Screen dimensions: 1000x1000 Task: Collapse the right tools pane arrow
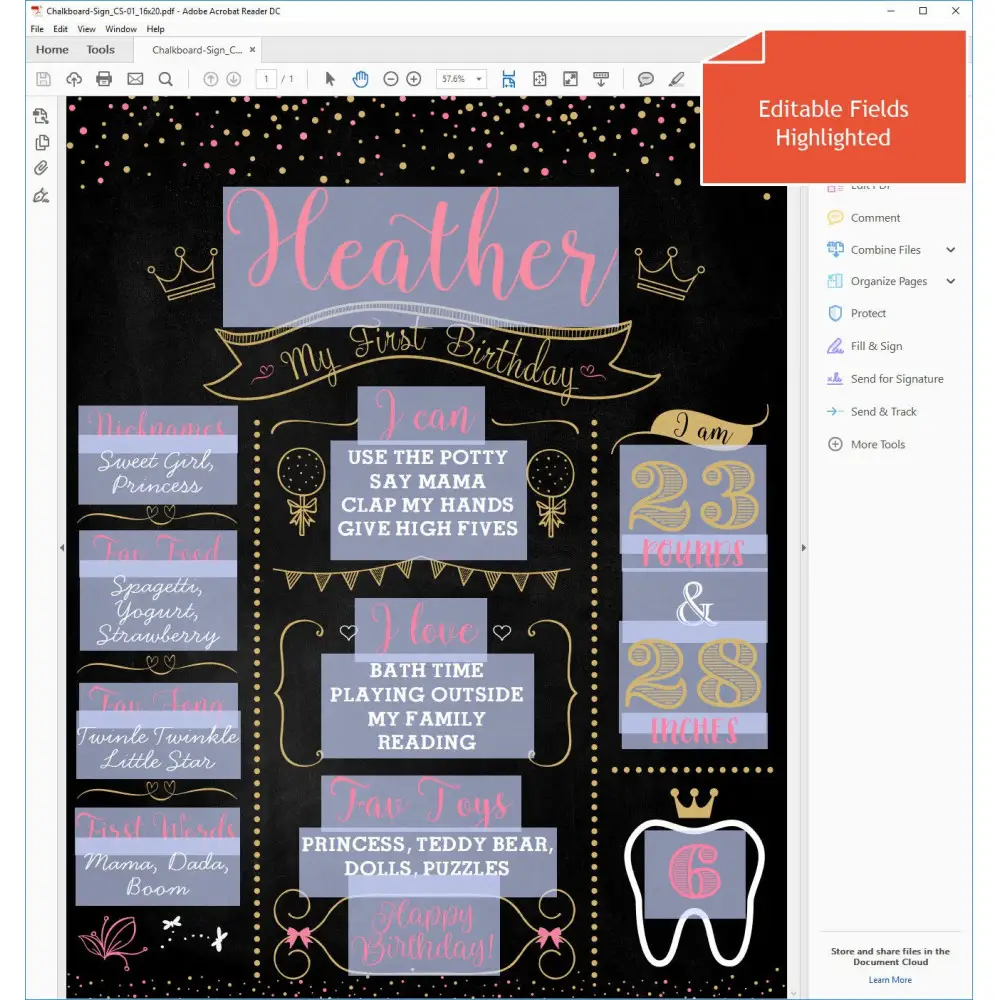click(802, 547)
